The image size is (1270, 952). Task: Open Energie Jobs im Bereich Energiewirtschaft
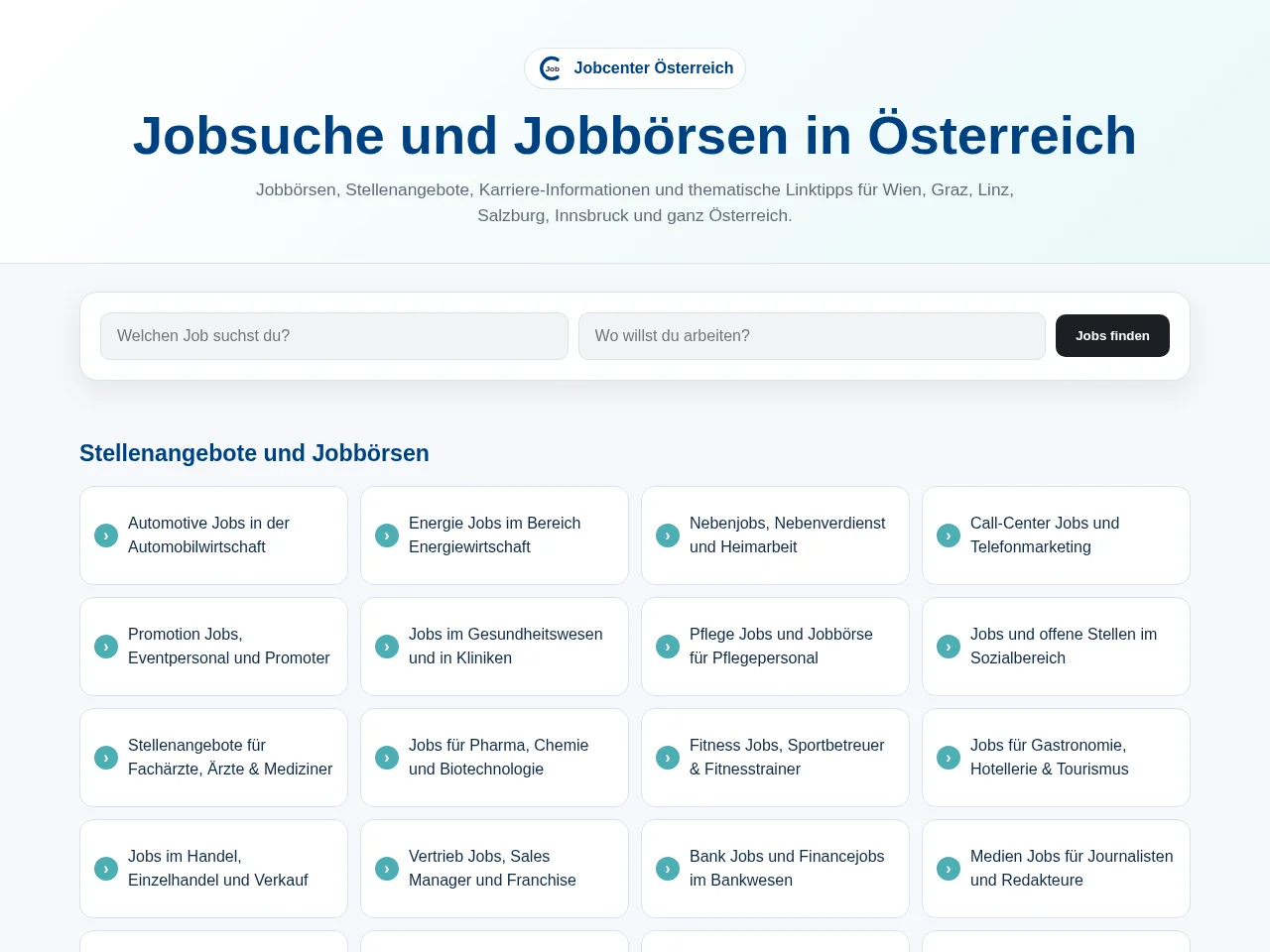tap(494, 535)
